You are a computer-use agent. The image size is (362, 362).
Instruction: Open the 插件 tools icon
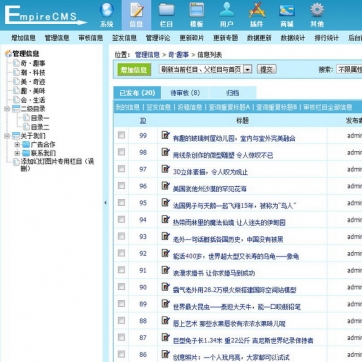(257, 10)
